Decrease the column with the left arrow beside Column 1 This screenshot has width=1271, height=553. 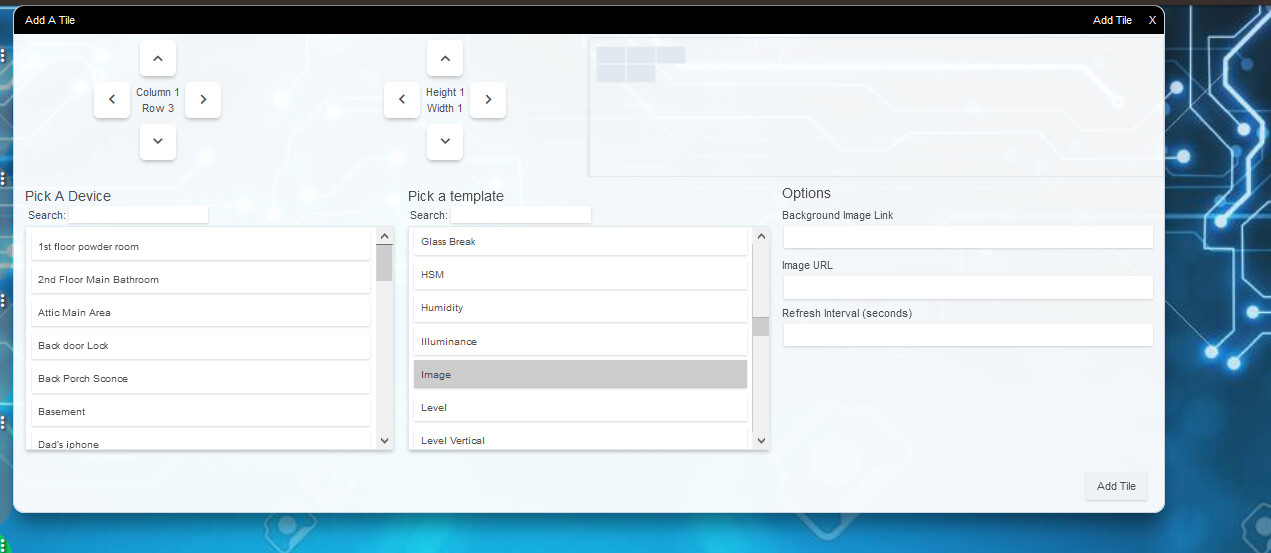112,100
